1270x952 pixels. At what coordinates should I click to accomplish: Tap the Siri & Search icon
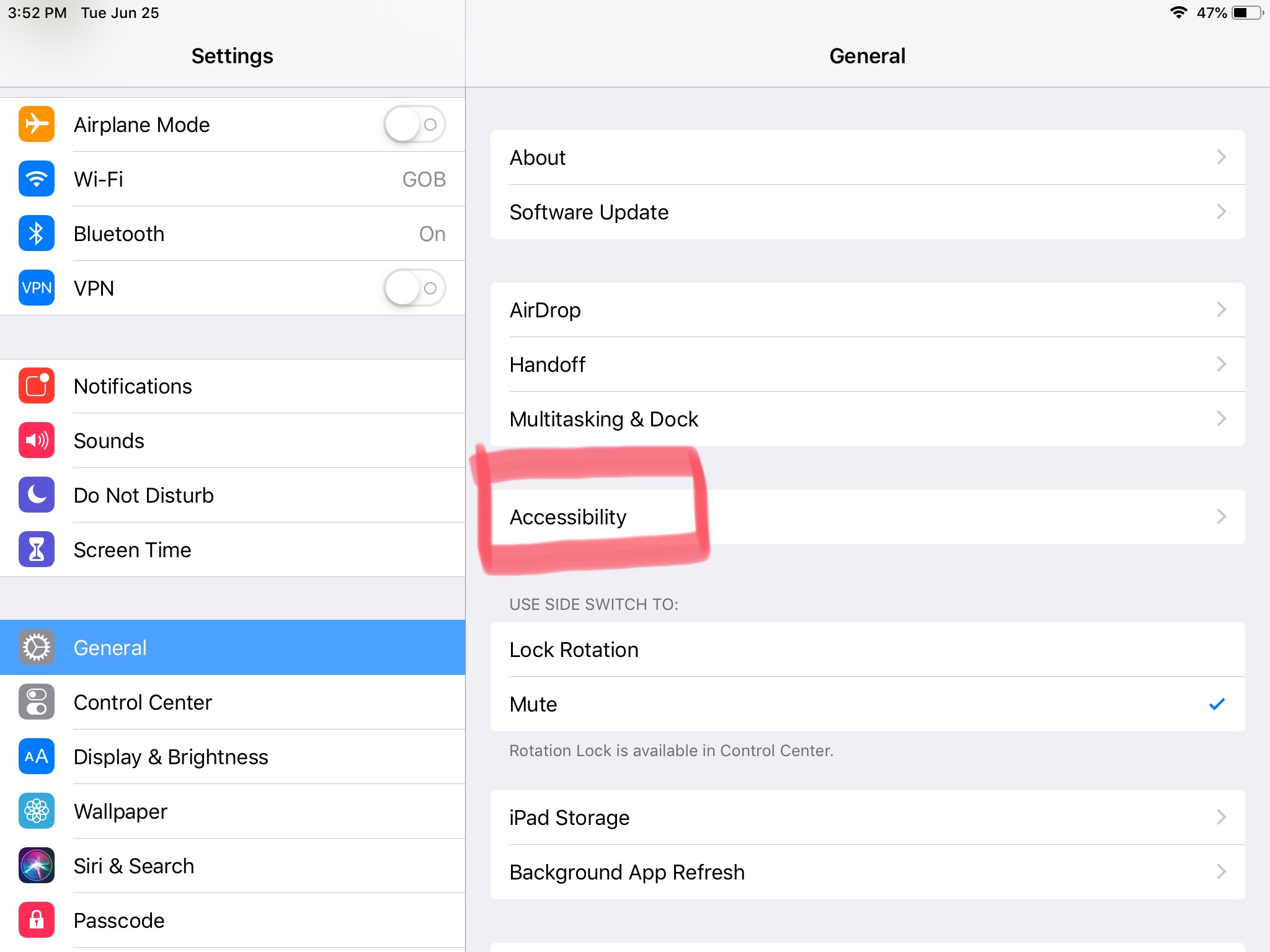click(x=37, y=866)
